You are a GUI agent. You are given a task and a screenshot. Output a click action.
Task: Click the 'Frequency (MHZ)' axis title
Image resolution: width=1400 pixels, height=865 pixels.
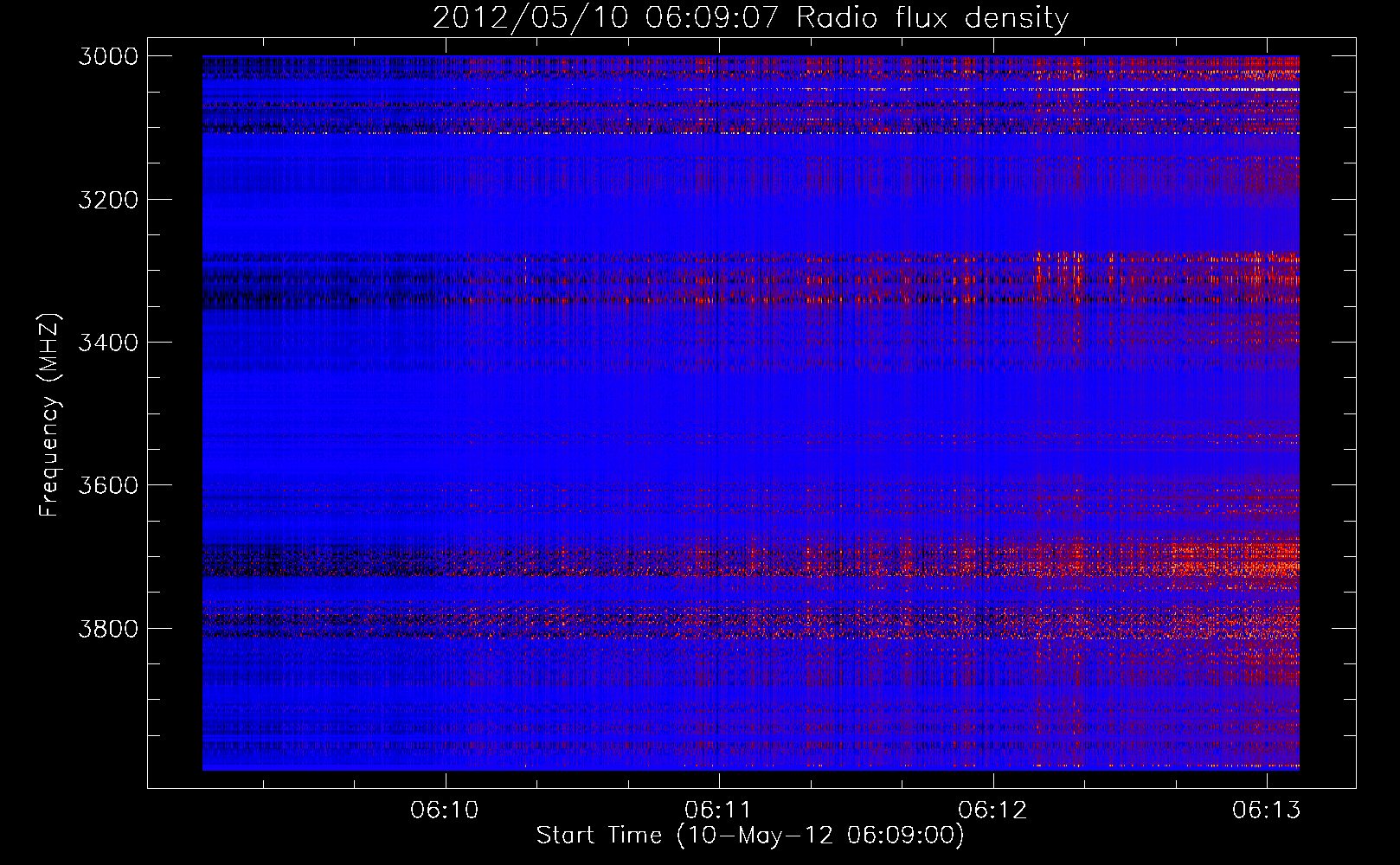[49, 415]
